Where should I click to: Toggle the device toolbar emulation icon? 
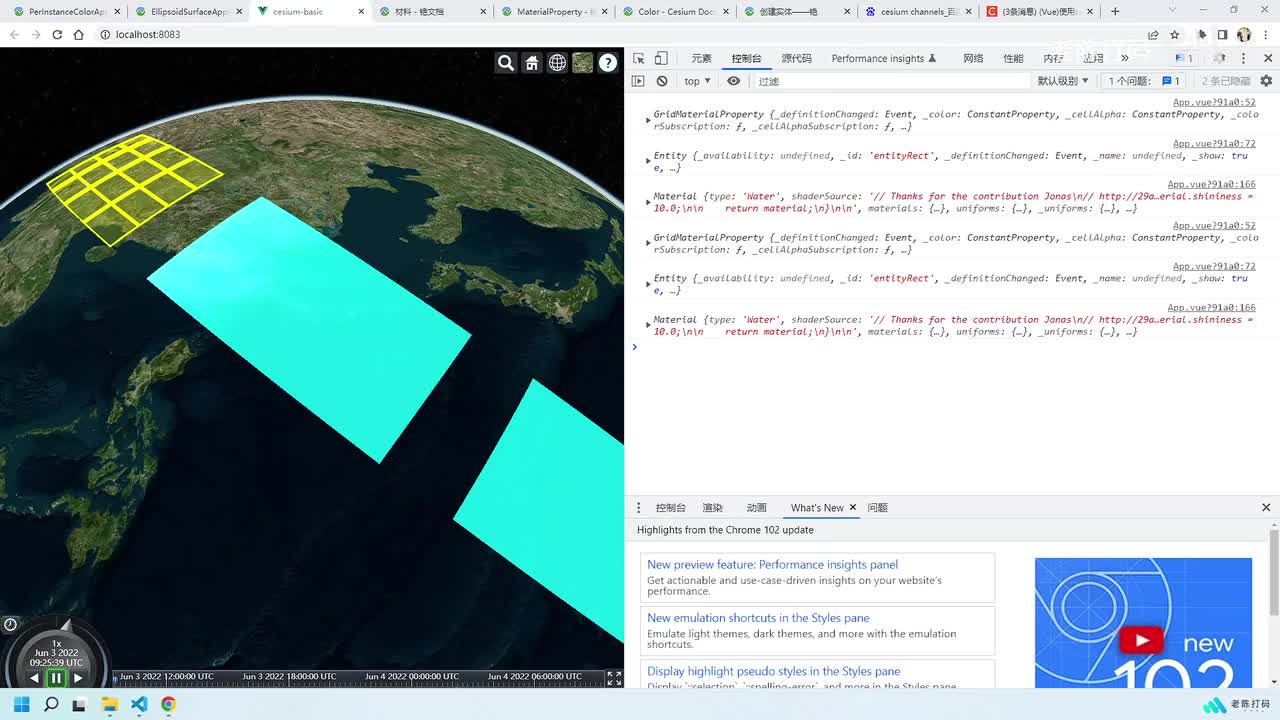click(661, 58)
